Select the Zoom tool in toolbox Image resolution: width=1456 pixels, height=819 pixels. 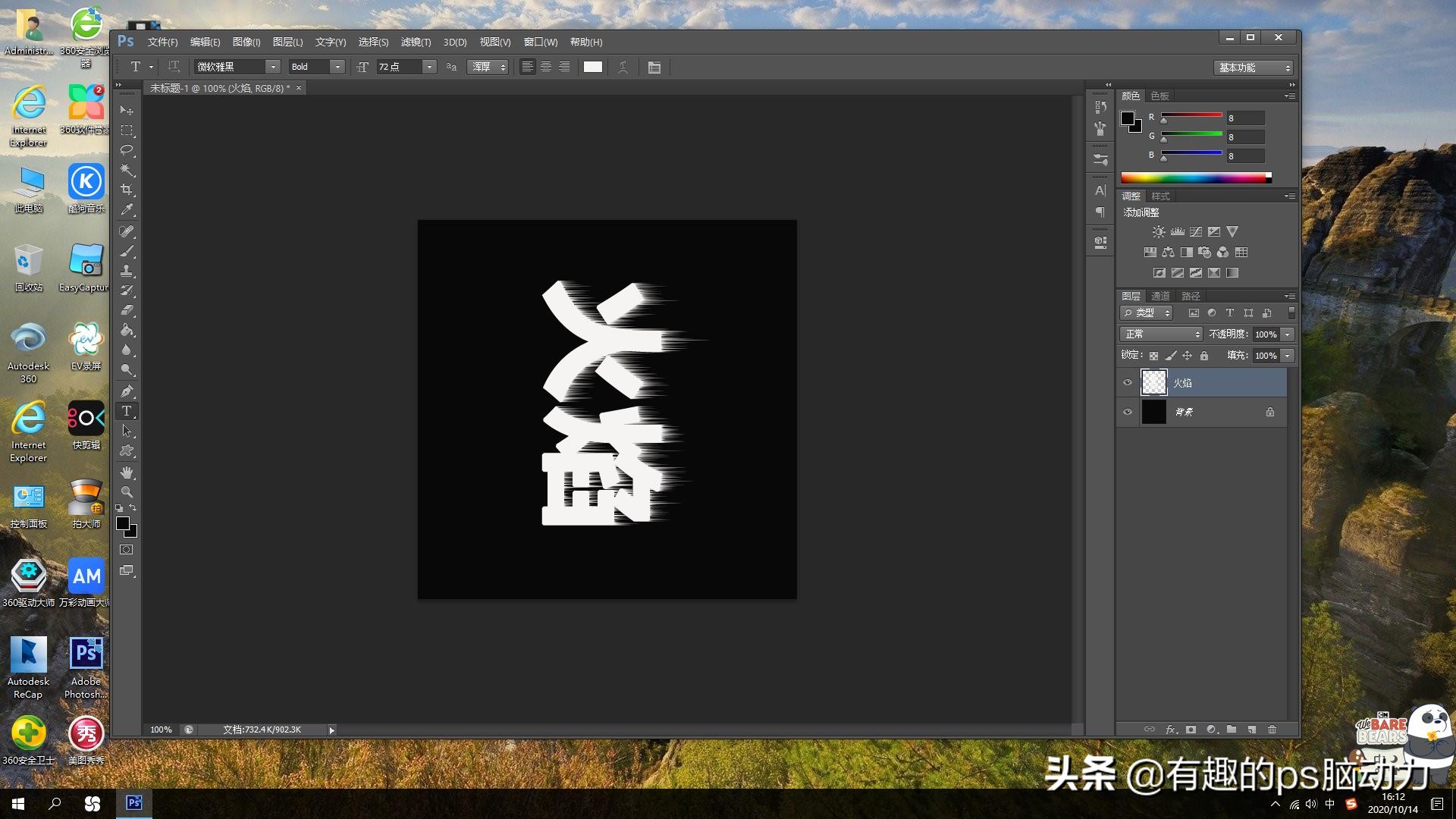click(127, 491)
